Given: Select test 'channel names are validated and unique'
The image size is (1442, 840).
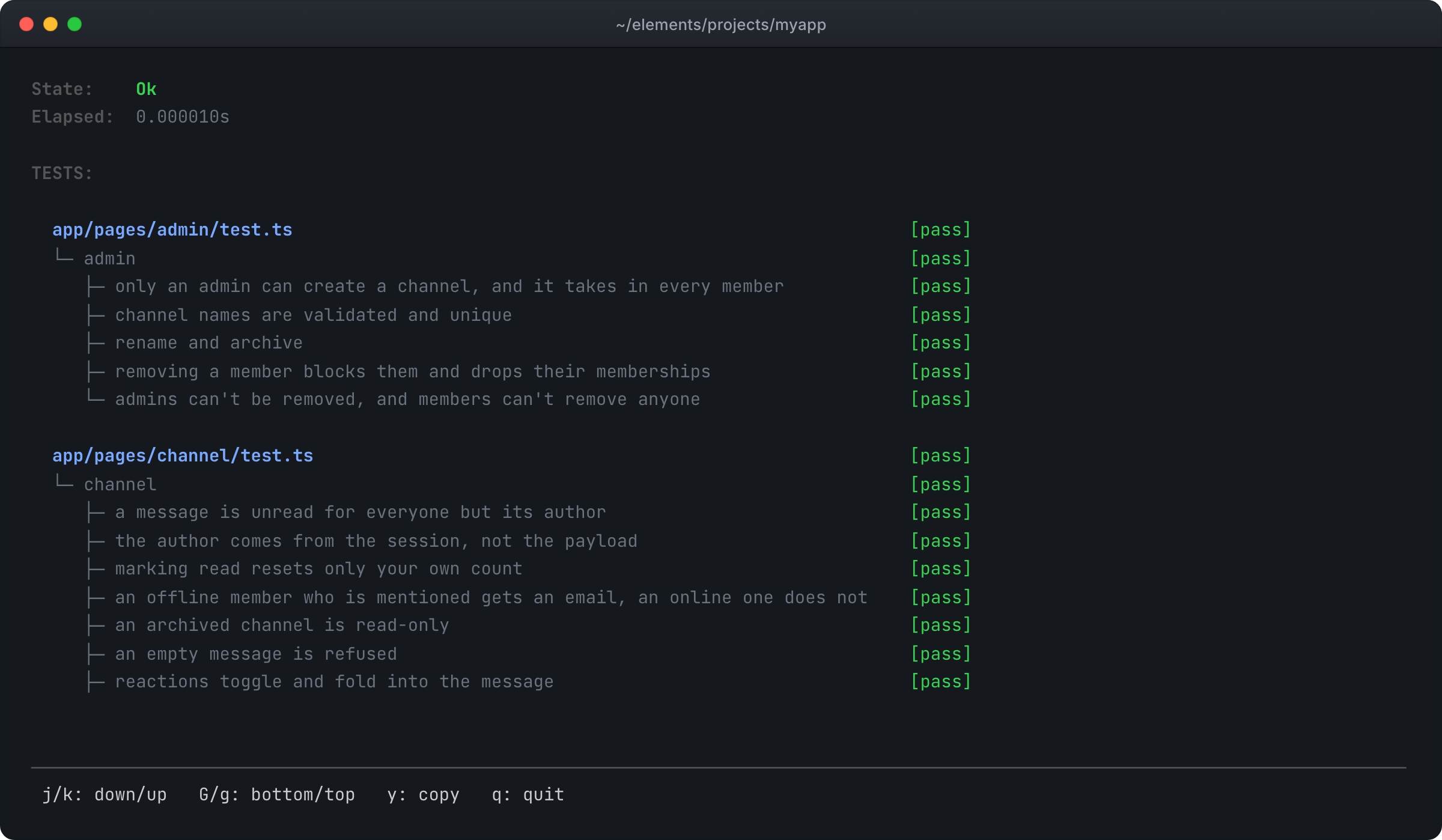Looking at the screenshot, I should [x=314, y=315].
